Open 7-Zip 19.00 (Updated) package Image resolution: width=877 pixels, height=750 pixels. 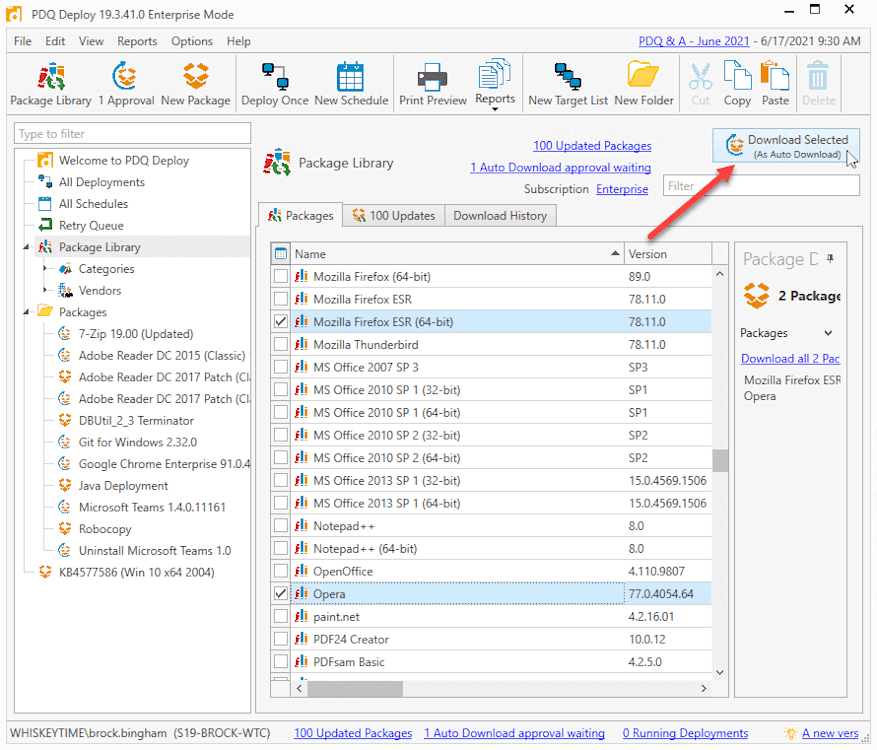[135, 334]
